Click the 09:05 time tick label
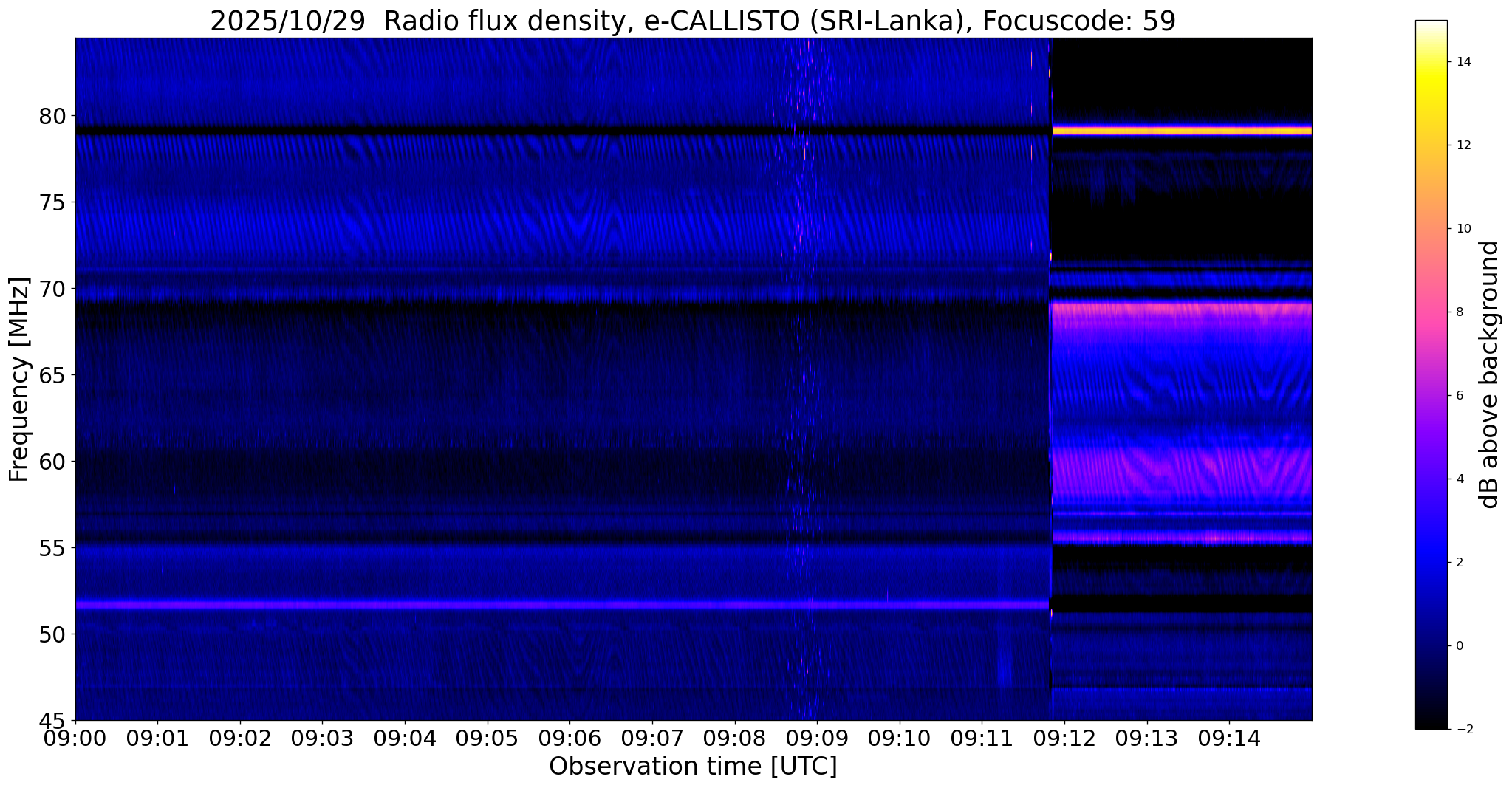 click(488, 738)
